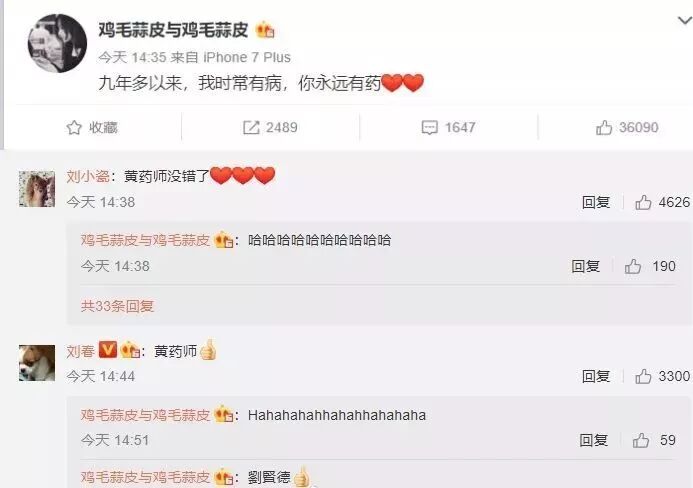Image resolution: width=693 pixels, height=488 pixels.
Task: Expand 共33条回复 replies thread
Action: pos(117,306)
